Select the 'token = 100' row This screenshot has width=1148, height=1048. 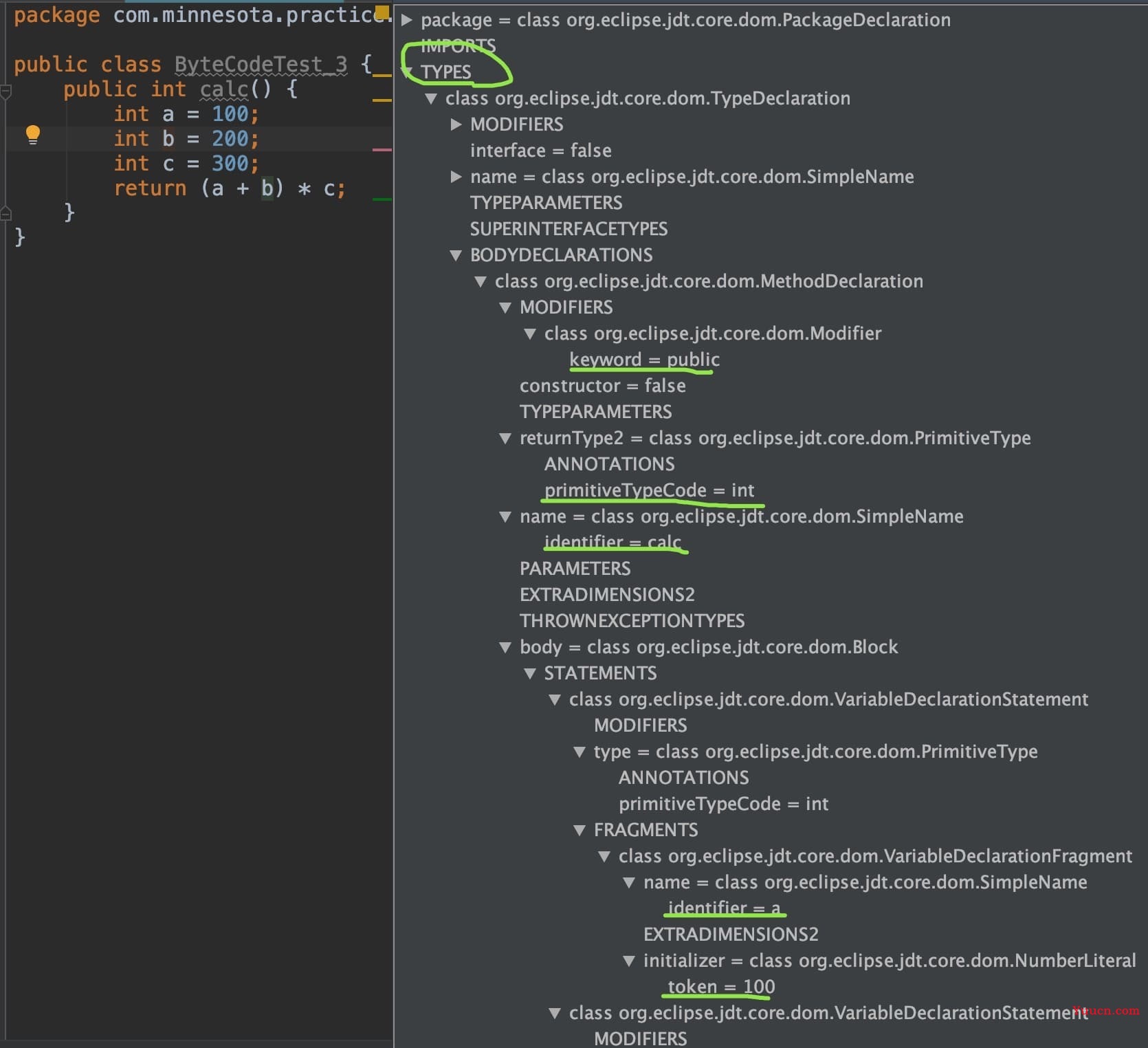(721, 987)
